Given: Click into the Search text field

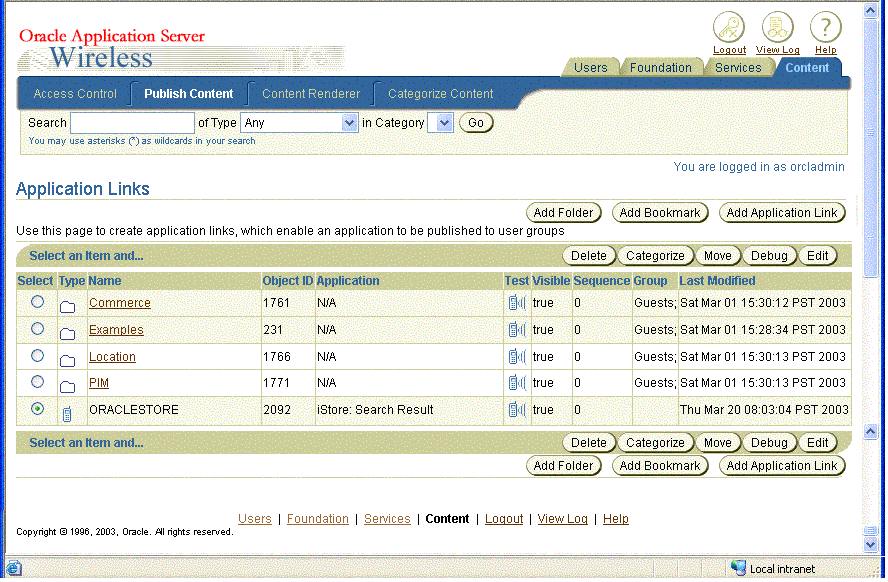Looking at the screenshot, I should point(132,123).
